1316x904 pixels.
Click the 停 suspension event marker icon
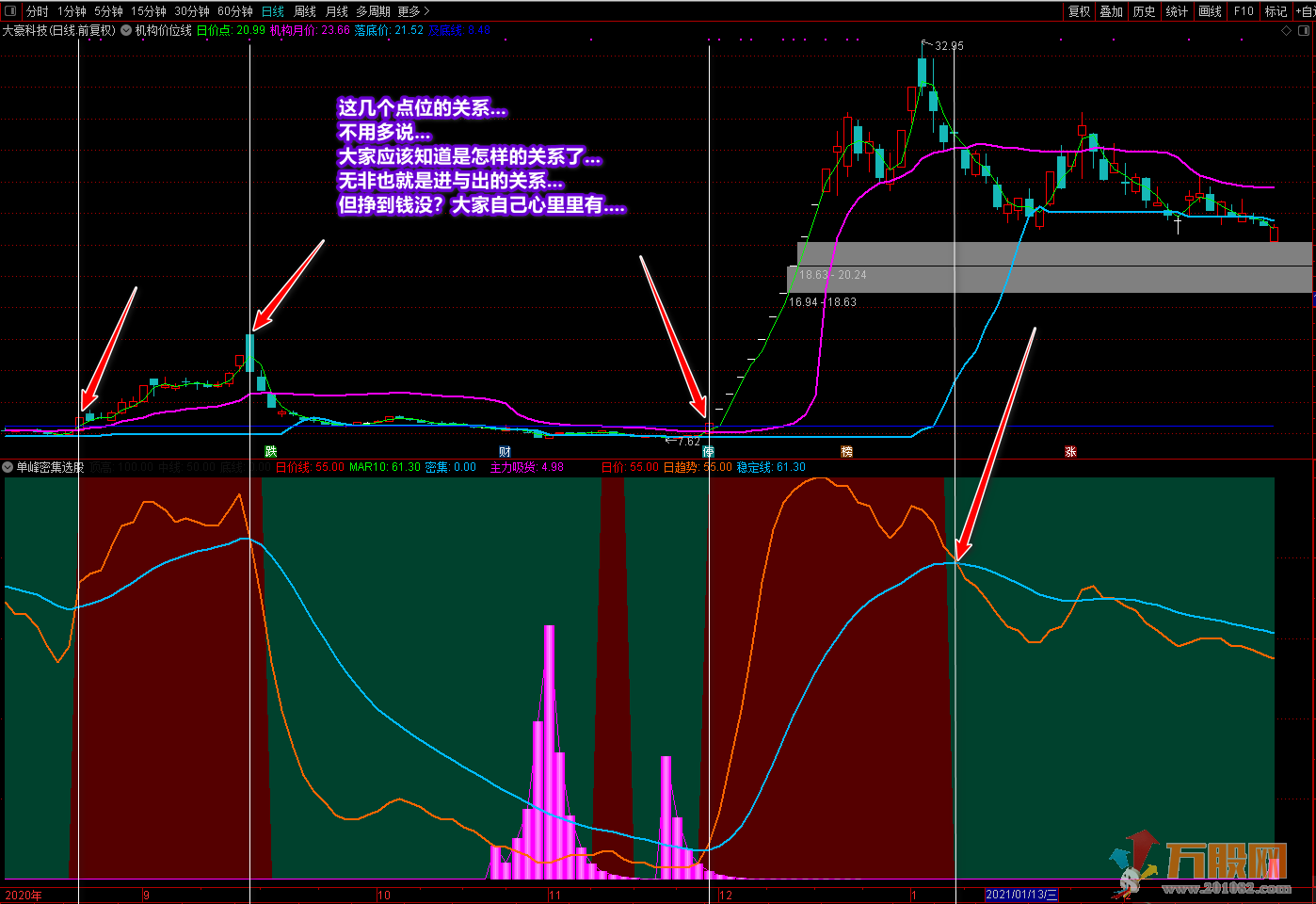(x=709, y=452)
